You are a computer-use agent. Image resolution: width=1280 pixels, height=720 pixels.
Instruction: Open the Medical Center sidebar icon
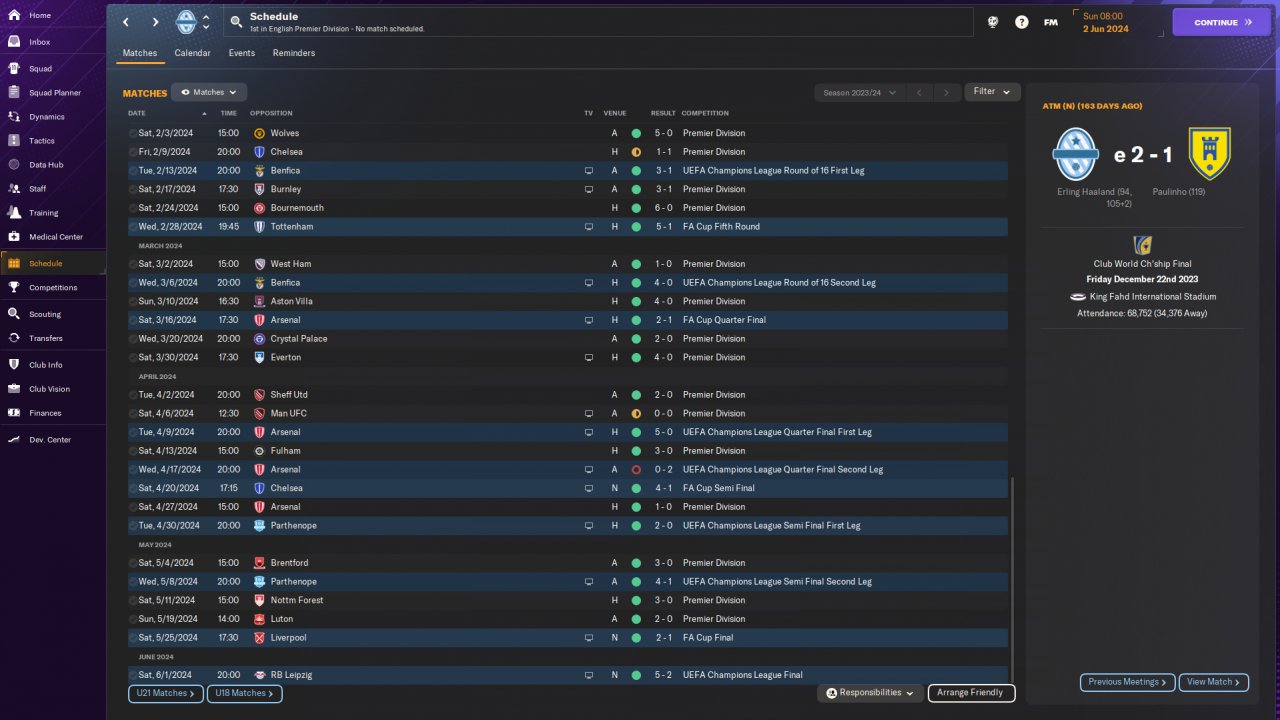tap(14, 237)
